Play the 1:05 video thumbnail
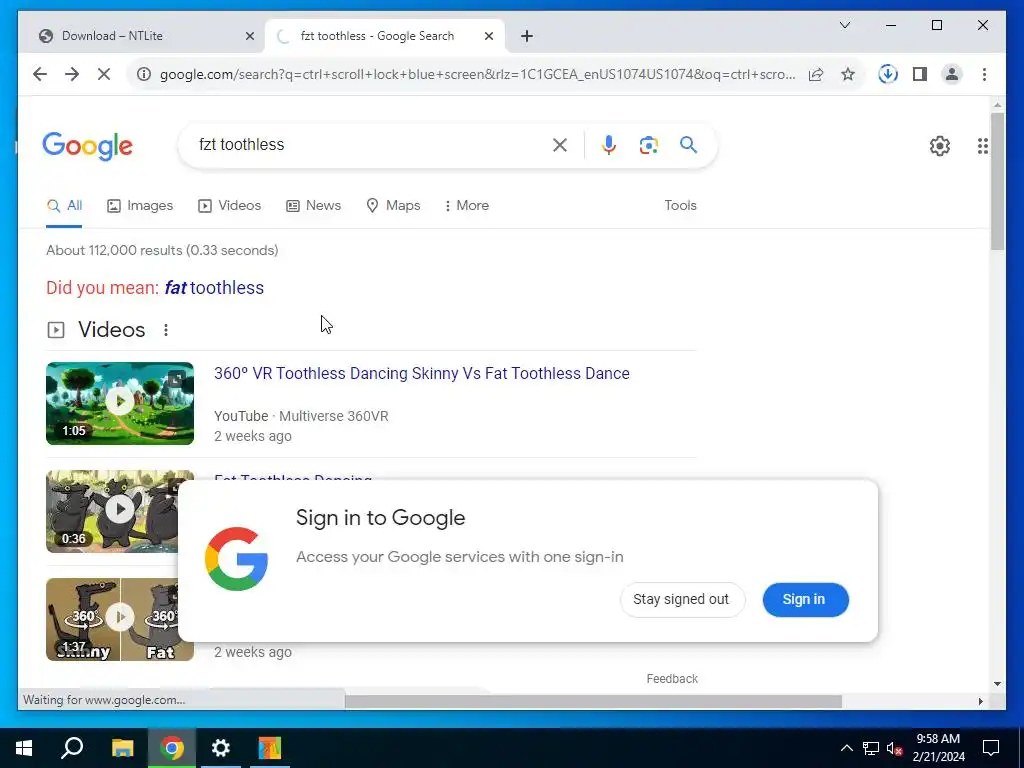This screenshot has width=1024, height=768. click(x=120, y=404)
